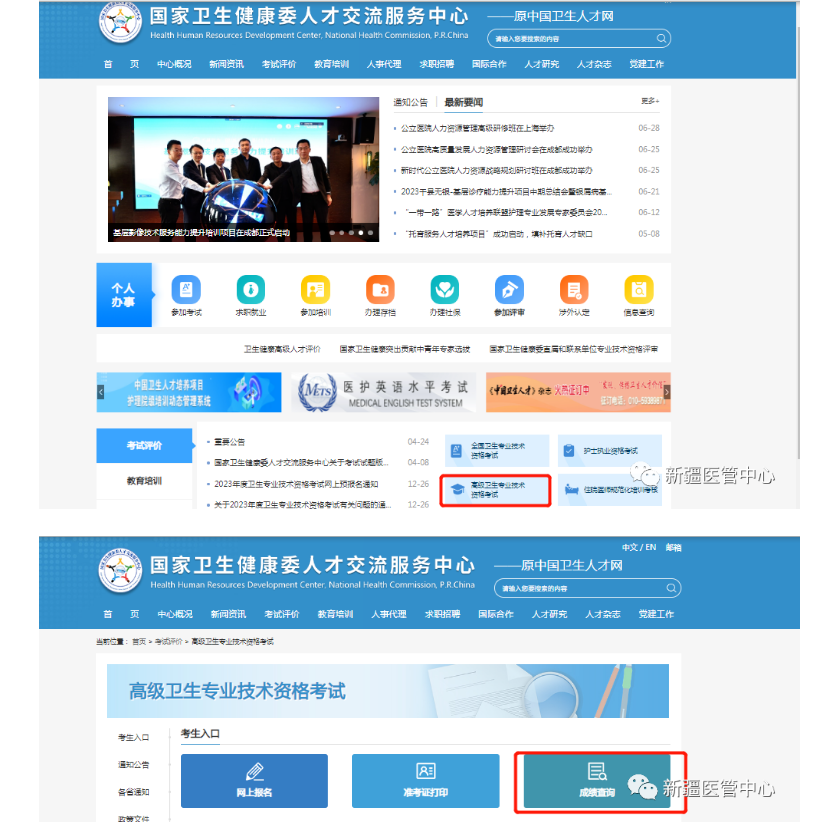831x832 pixels.
Task: Click the 中国卫生人才 杂志 orange banner
Action: [x=578, y=392]
